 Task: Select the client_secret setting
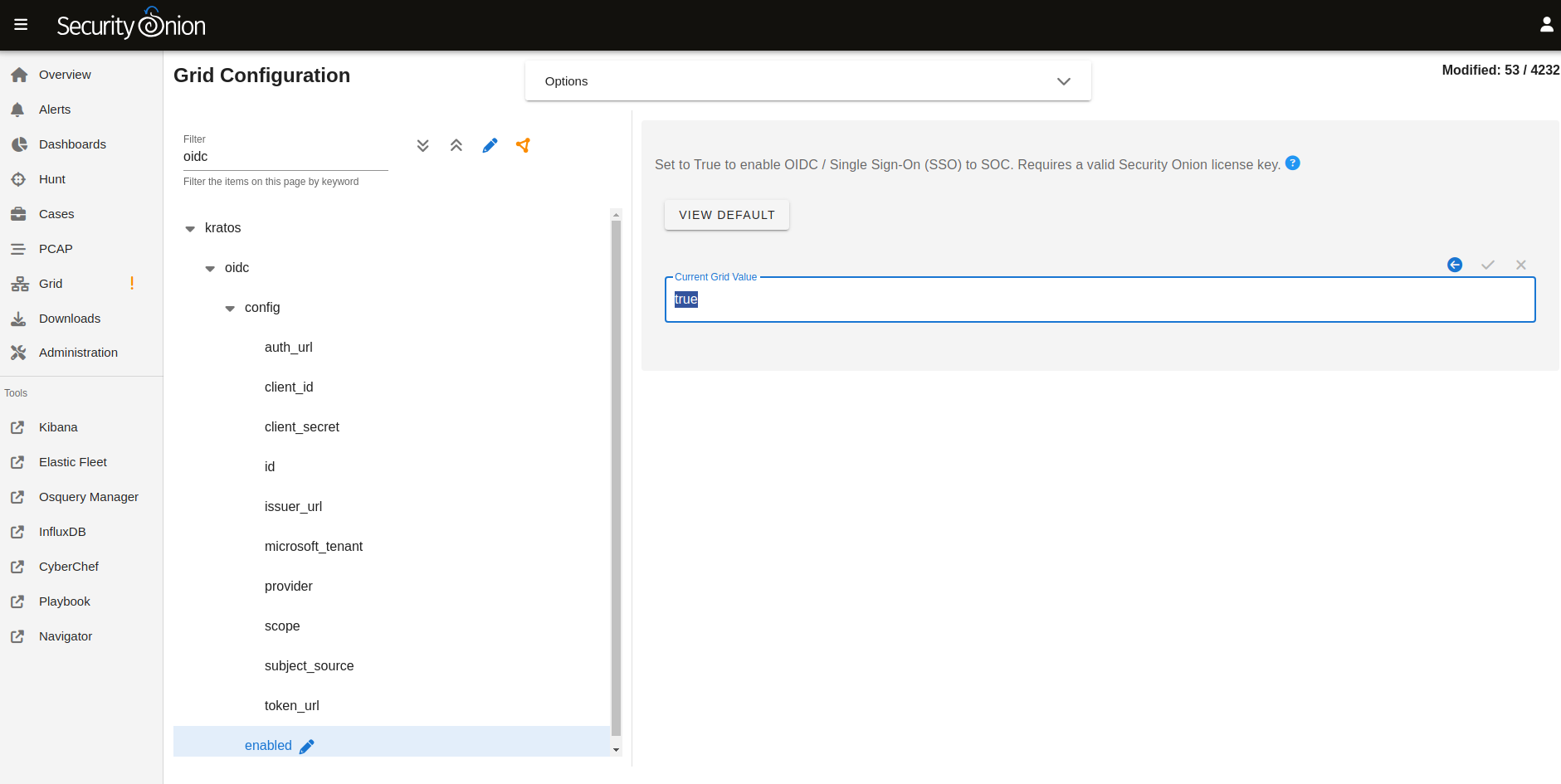click(x=302, y=427)
